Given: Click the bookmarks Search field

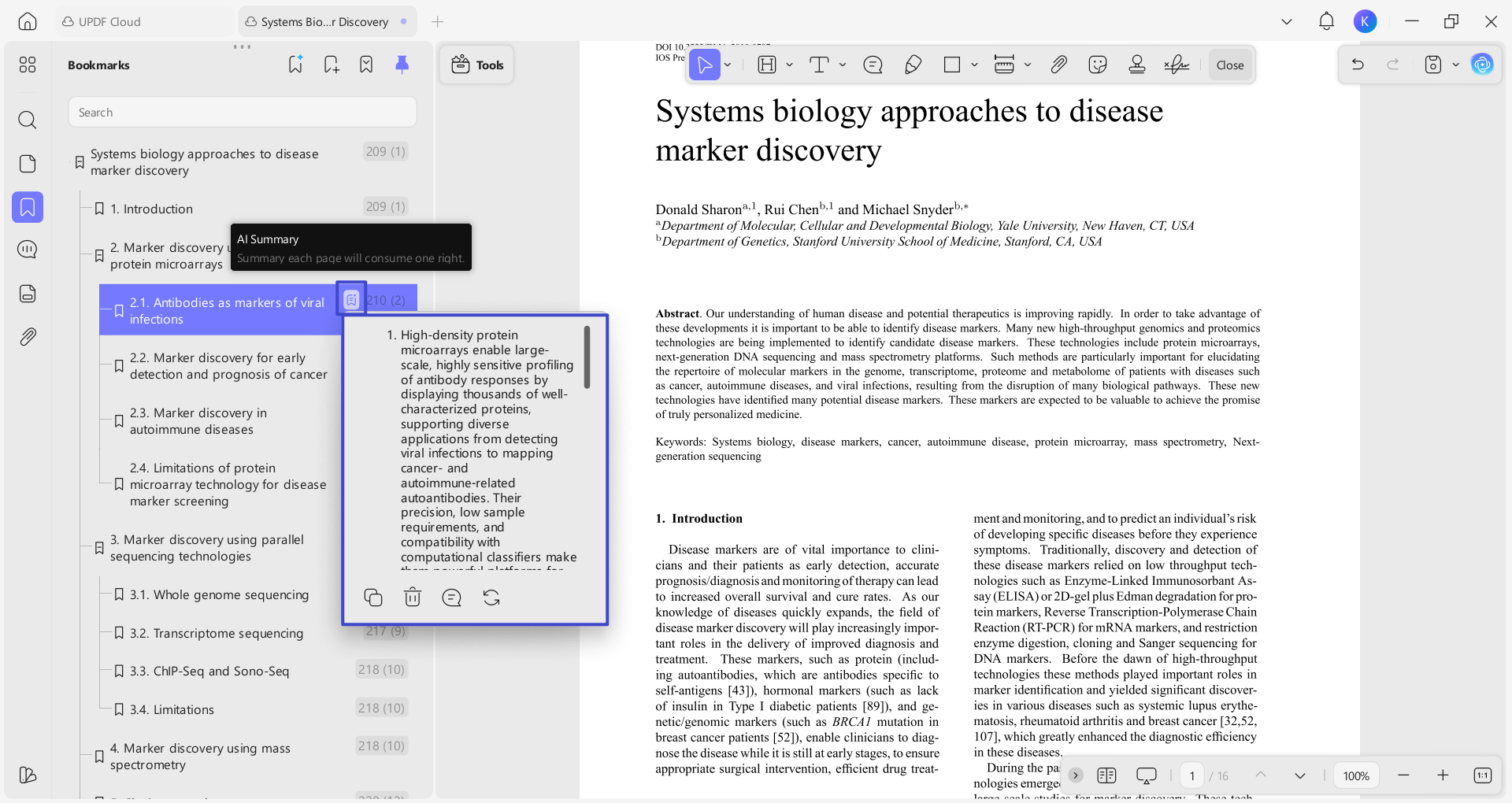Looking at the screenshot, I should click(x=243, y=113).
